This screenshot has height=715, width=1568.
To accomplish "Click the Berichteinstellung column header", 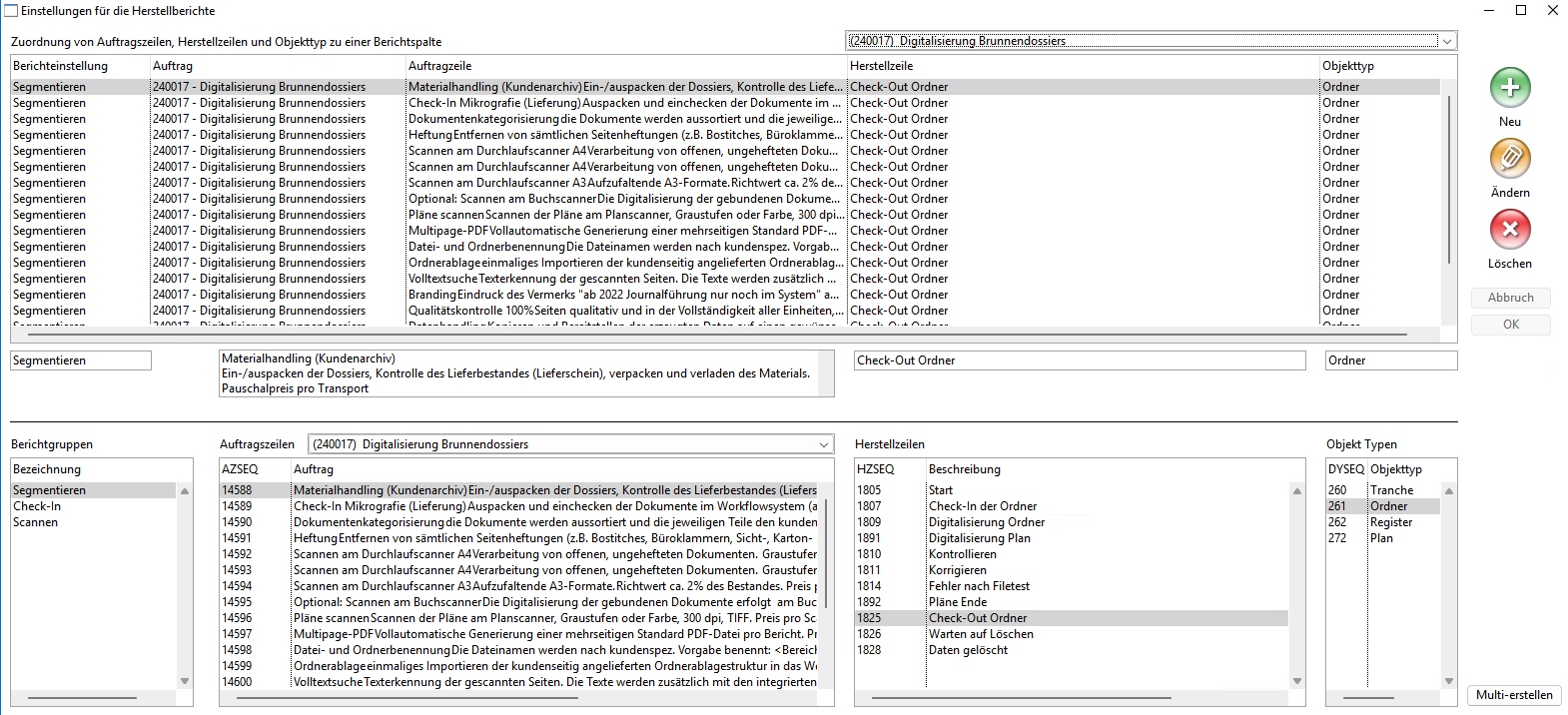I will 60,66.
